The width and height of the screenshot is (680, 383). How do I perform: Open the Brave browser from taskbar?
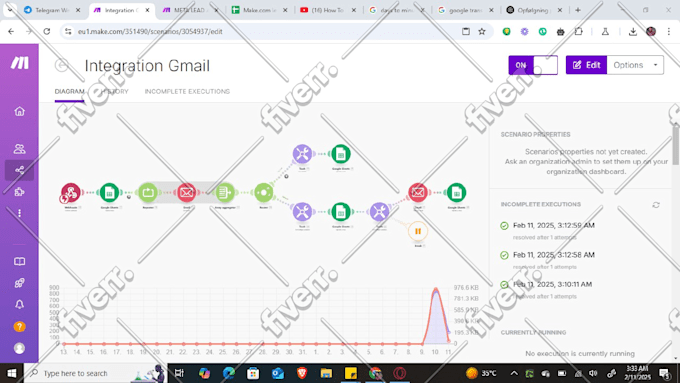point(302,373)
